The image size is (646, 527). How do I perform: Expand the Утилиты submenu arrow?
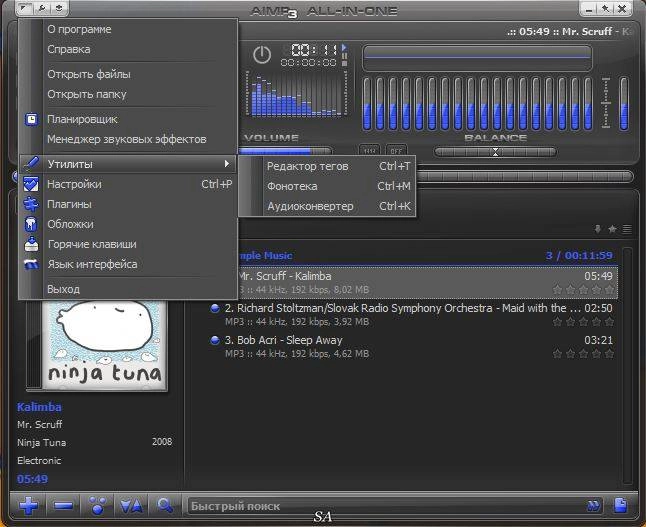[x=227, y=164]
